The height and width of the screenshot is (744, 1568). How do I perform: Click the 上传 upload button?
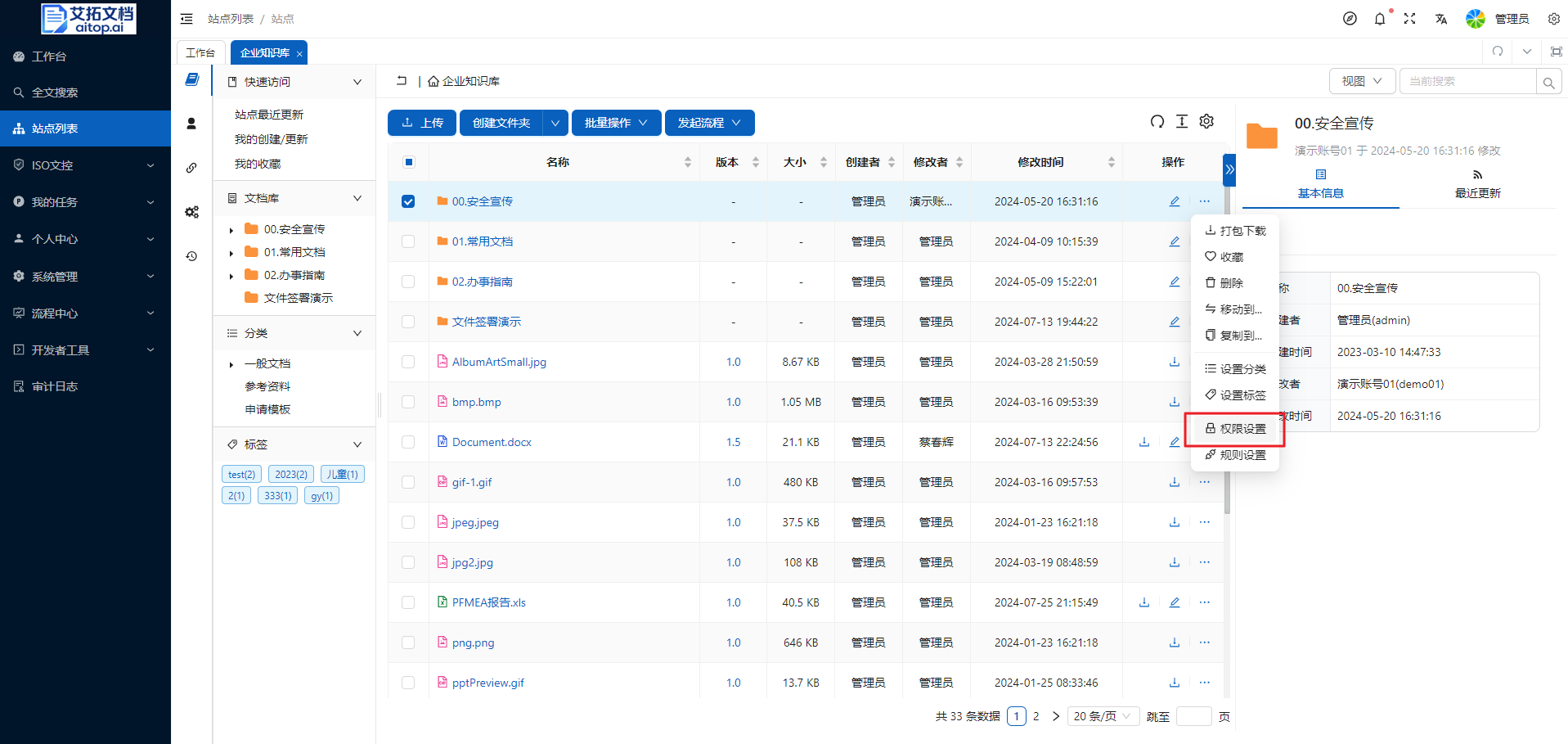(x=422, y=123)
